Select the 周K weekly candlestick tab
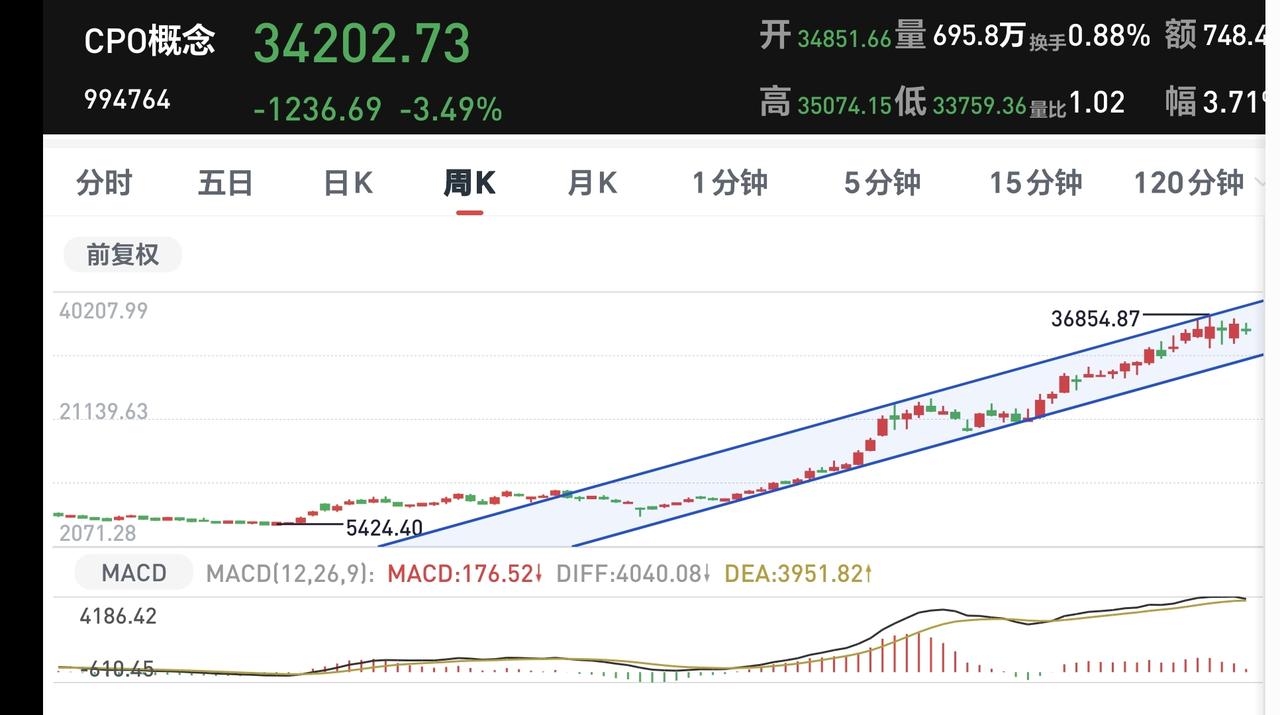Viewport: 1280px width, 715px height. tap(469, 183)
